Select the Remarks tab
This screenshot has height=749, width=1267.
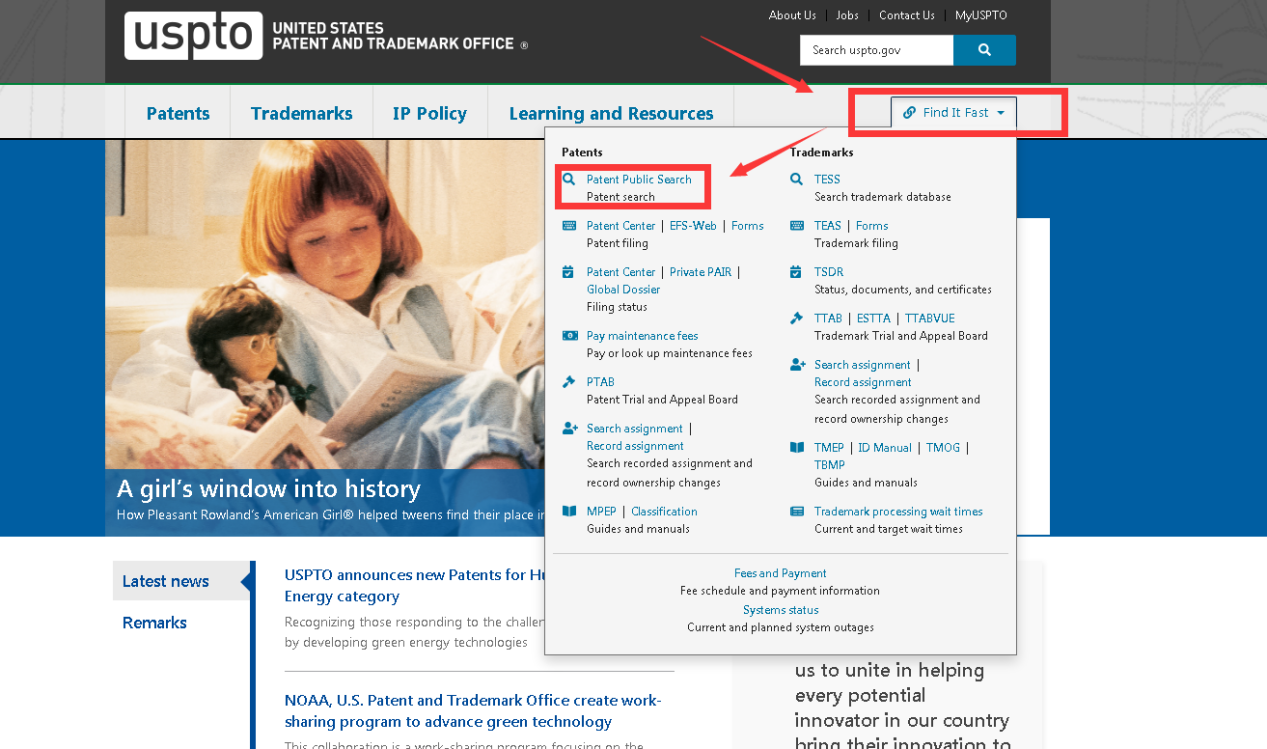[154, 623]
